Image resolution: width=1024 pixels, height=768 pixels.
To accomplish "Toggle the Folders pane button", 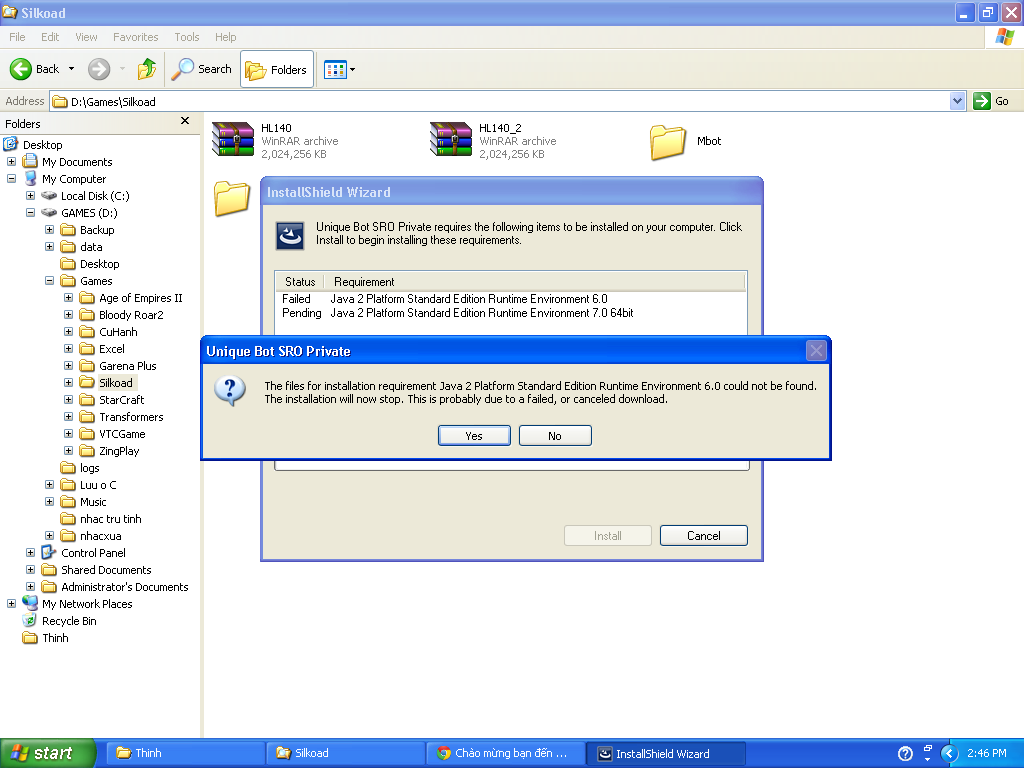I will click(277, 69).
